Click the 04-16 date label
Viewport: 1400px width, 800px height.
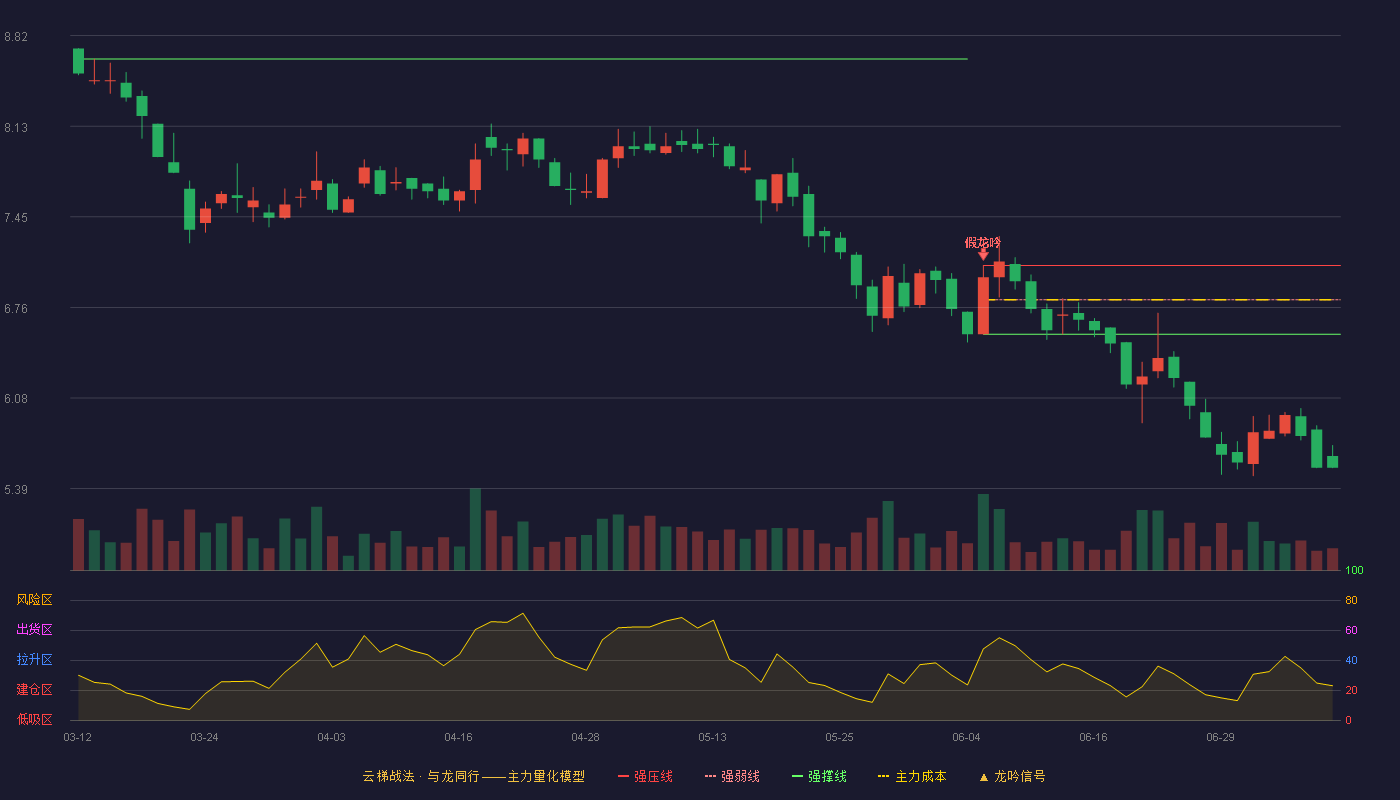458,737
